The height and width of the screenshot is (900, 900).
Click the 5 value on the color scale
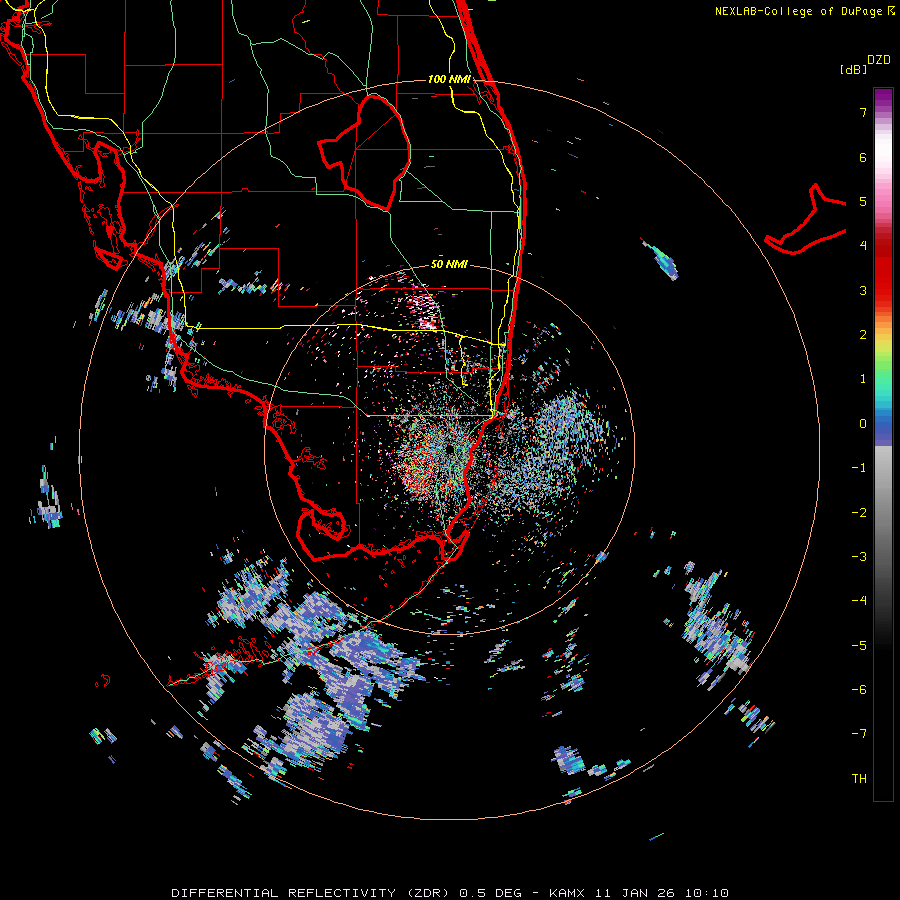point(863,201)
